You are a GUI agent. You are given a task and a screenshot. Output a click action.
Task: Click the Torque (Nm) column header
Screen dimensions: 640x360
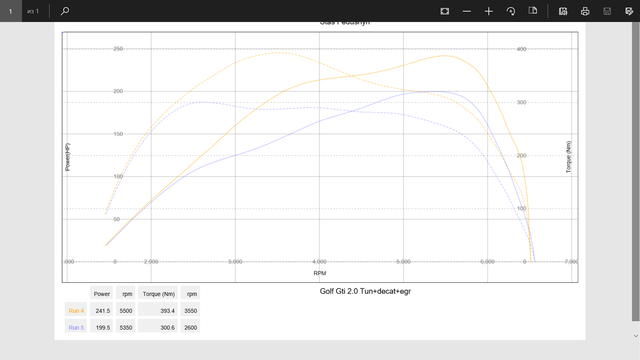(158, 294)
